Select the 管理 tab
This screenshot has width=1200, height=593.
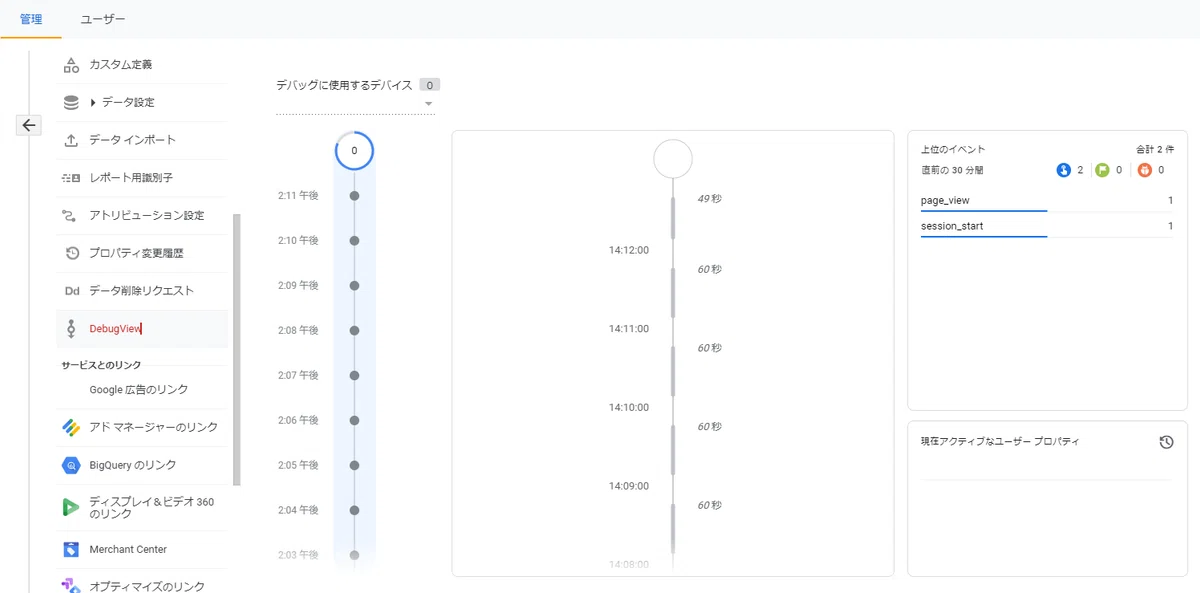coord(31,19)
